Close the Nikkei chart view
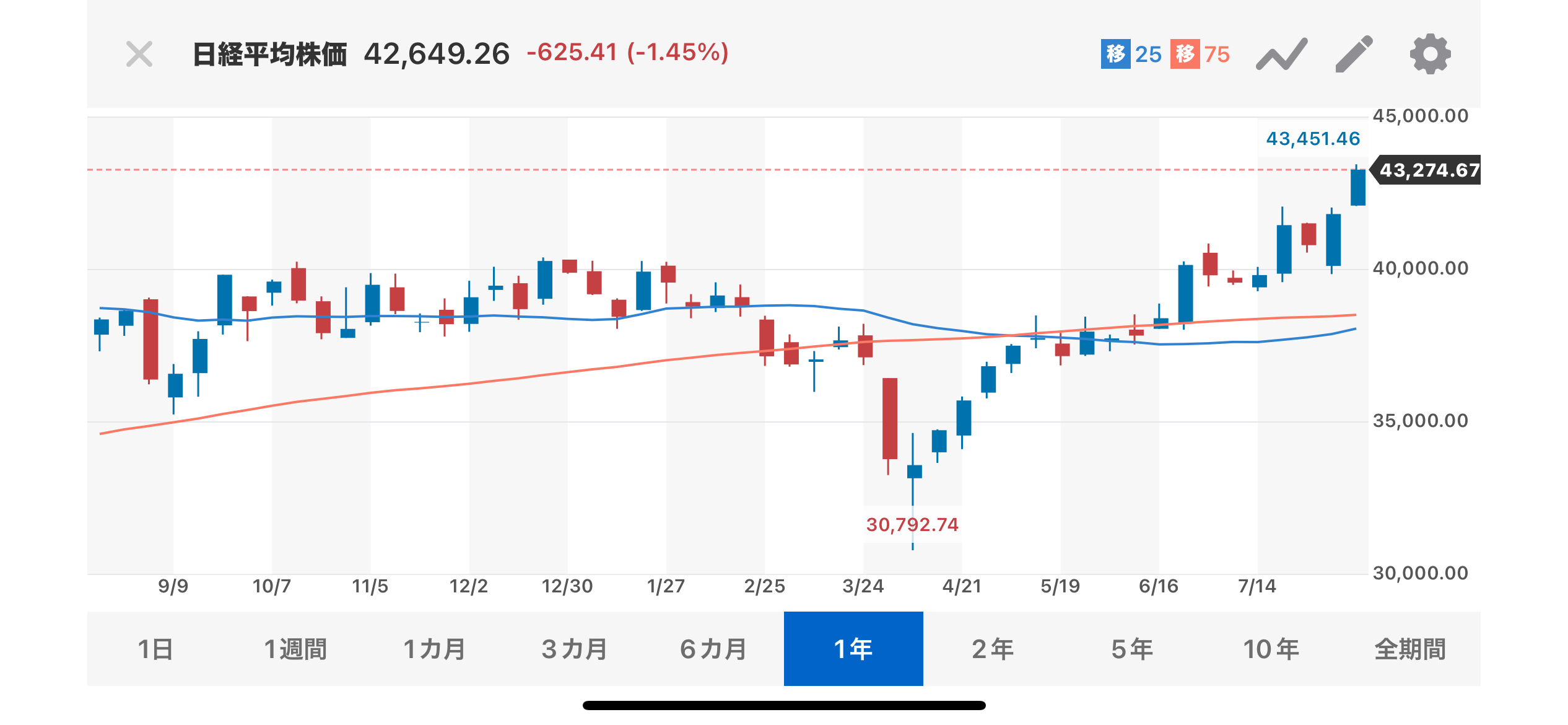The height and width of the screenshot is (725, 1568). [x=139, y=55]
